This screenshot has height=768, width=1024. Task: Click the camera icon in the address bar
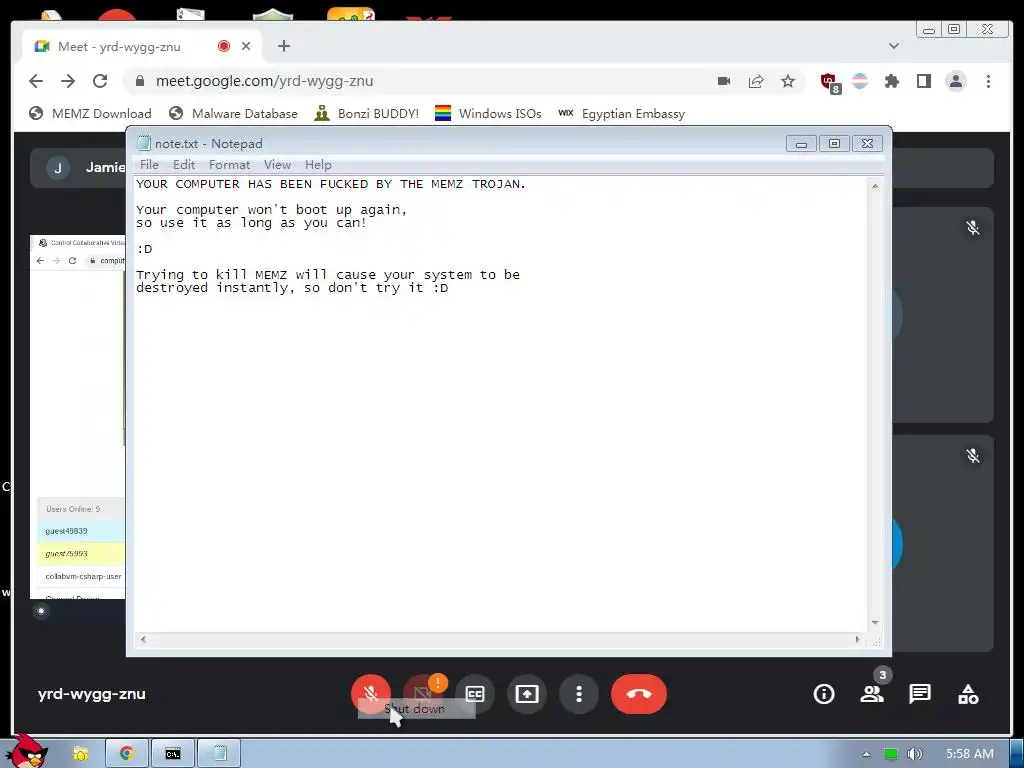point(724,81)
